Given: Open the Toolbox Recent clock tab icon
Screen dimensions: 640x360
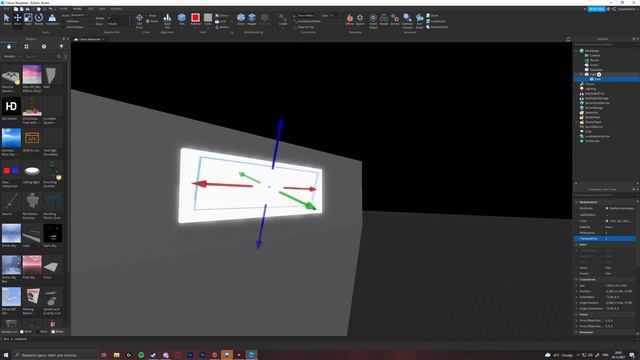Looking at the screenshot, I should click(x=44, y=47).
